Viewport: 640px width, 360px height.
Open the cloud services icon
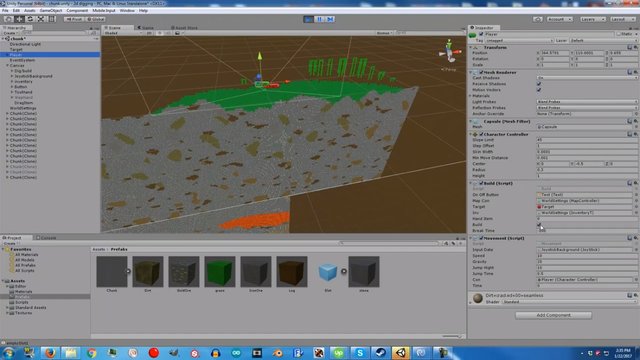point(538,19)
